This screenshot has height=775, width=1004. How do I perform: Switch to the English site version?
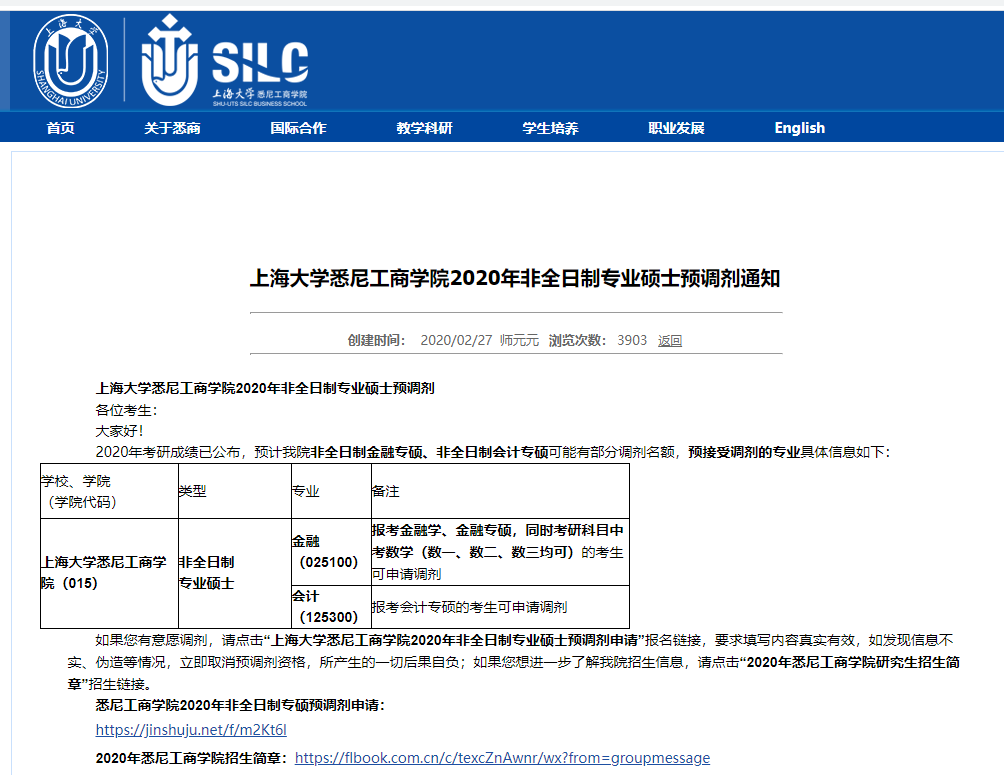coord(799,128)
